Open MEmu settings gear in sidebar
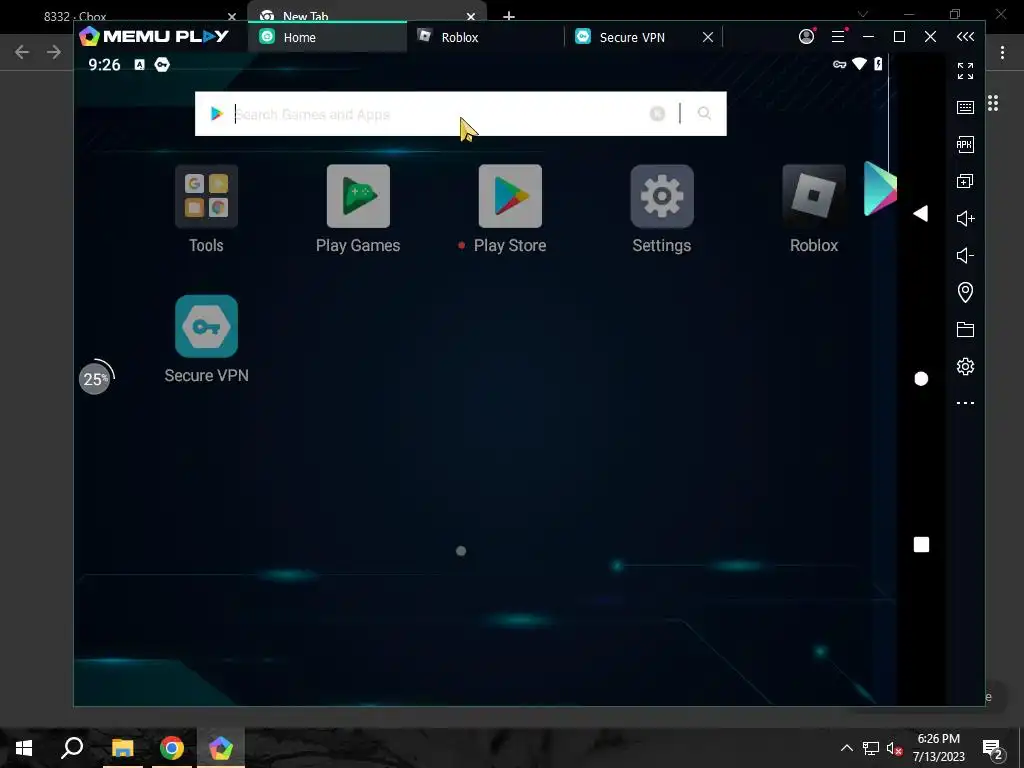This screenshot has height=768, width=1024. 965,366
